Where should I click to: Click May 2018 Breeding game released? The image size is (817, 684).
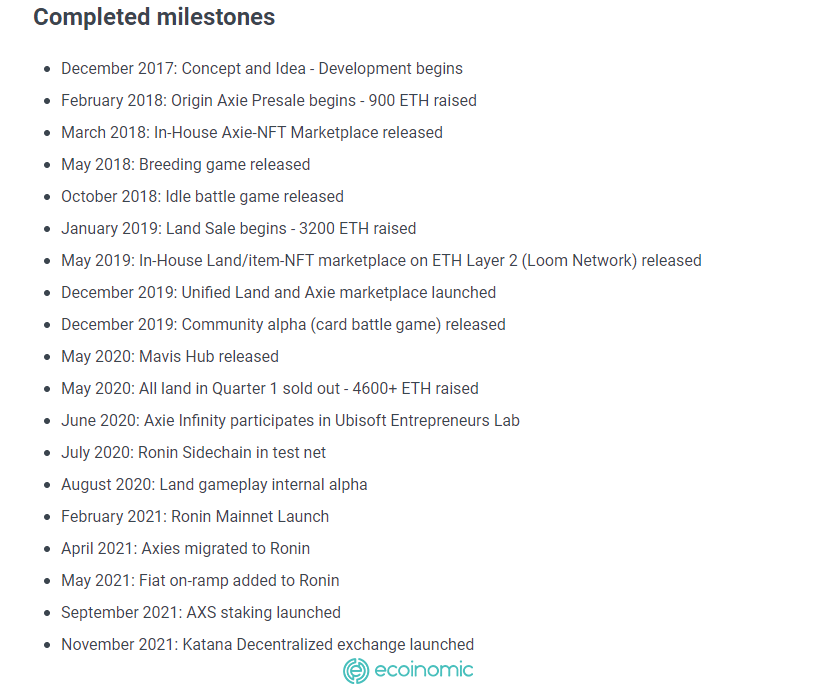[x=185, y=165]
